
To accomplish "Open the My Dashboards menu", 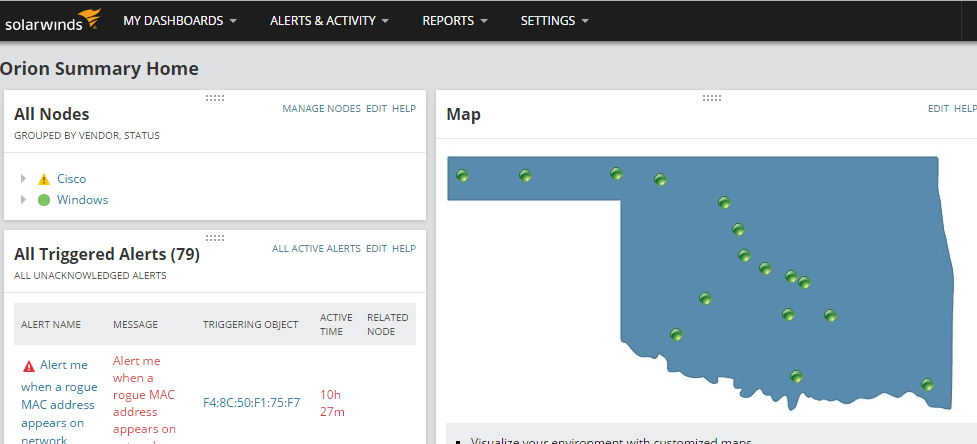I will (x=180, y=21).
